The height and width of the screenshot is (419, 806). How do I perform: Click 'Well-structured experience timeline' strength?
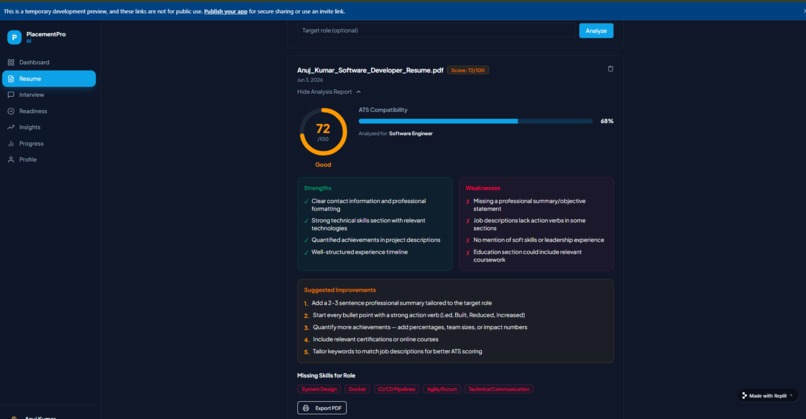tap(359, 252)
